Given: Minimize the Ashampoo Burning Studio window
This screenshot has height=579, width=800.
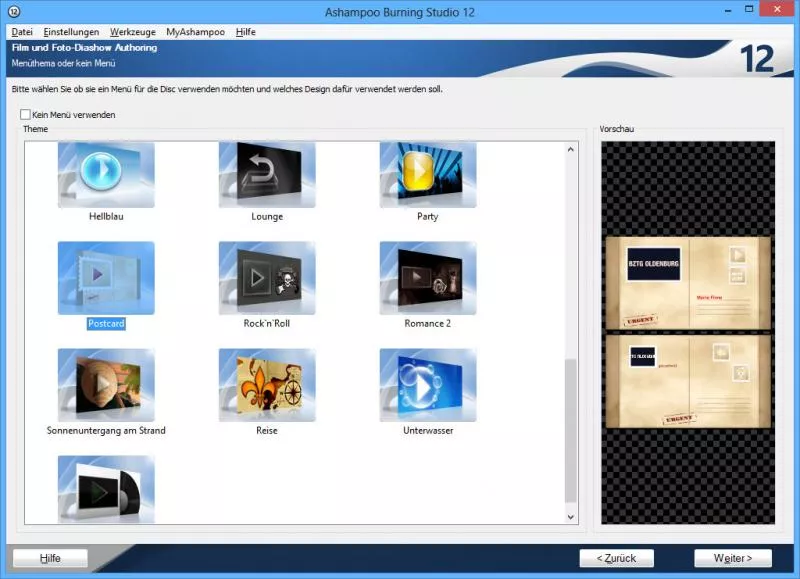Looking at the screenshot, I should pyautogui.click(x=728, y=10).
